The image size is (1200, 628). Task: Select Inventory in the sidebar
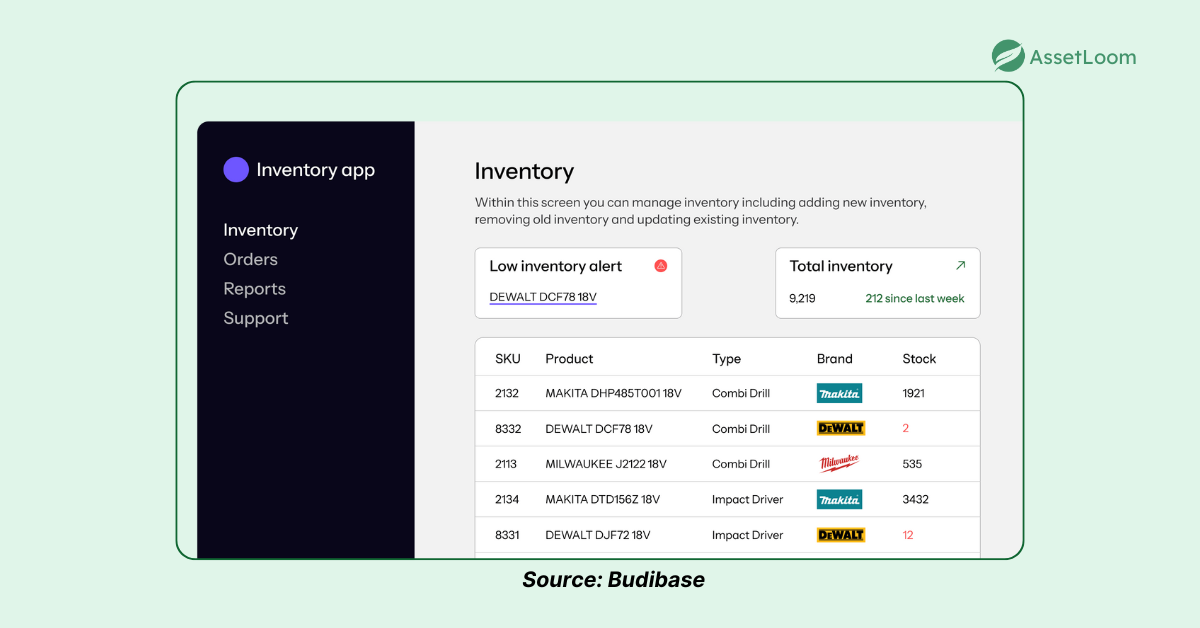click(260, 230)
